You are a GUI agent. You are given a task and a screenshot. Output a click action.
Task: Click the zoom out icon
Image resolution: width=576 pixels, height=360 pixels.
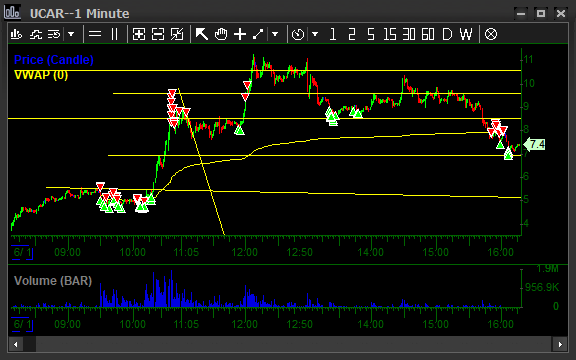tap(158, 35)
